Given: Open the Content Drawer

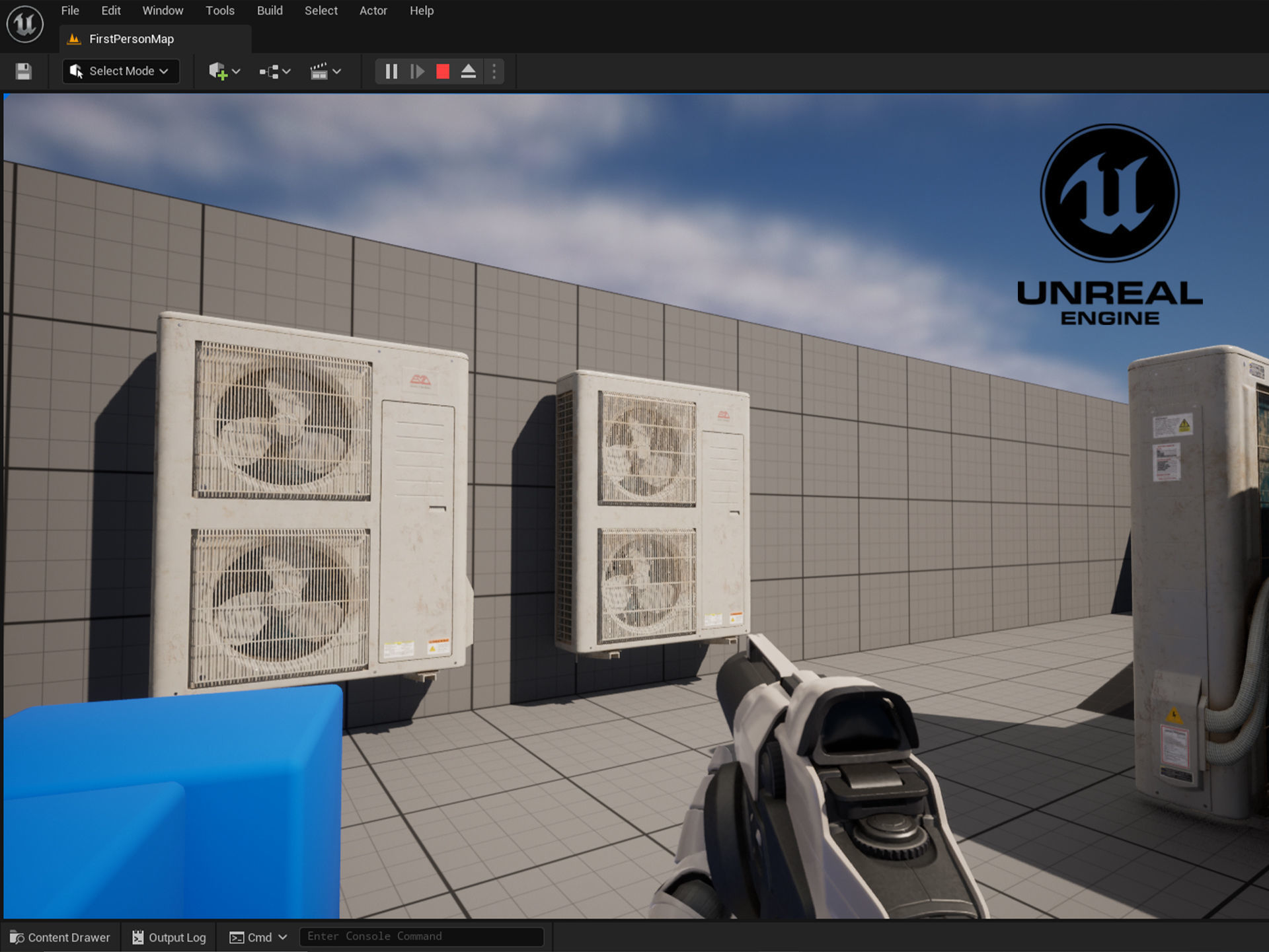Looking at the screenshot, I should (x=60, y=937).
